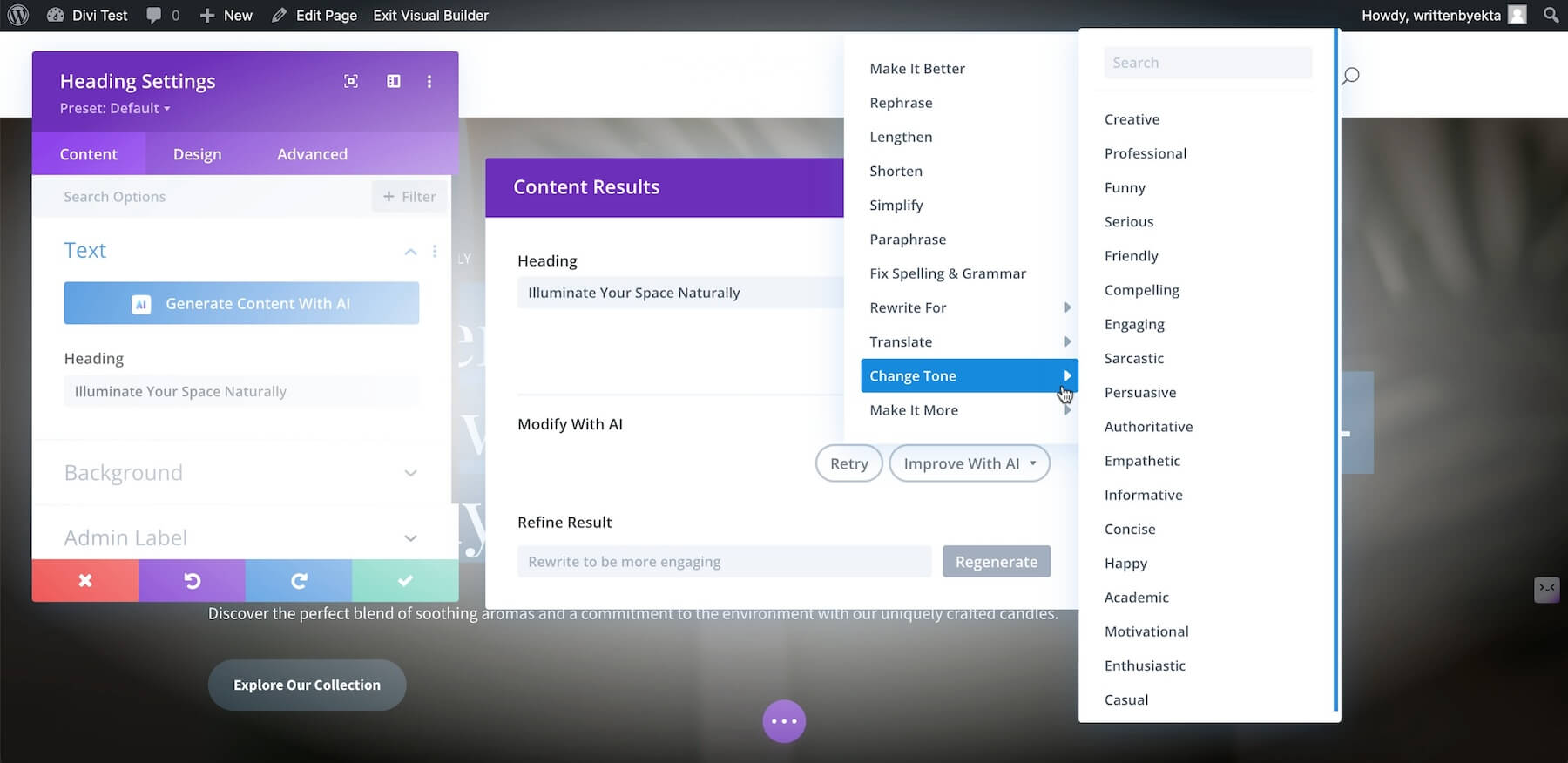Select the Concise tone
Viewport: 1568px width, 763px height.
pos(1130,529)
